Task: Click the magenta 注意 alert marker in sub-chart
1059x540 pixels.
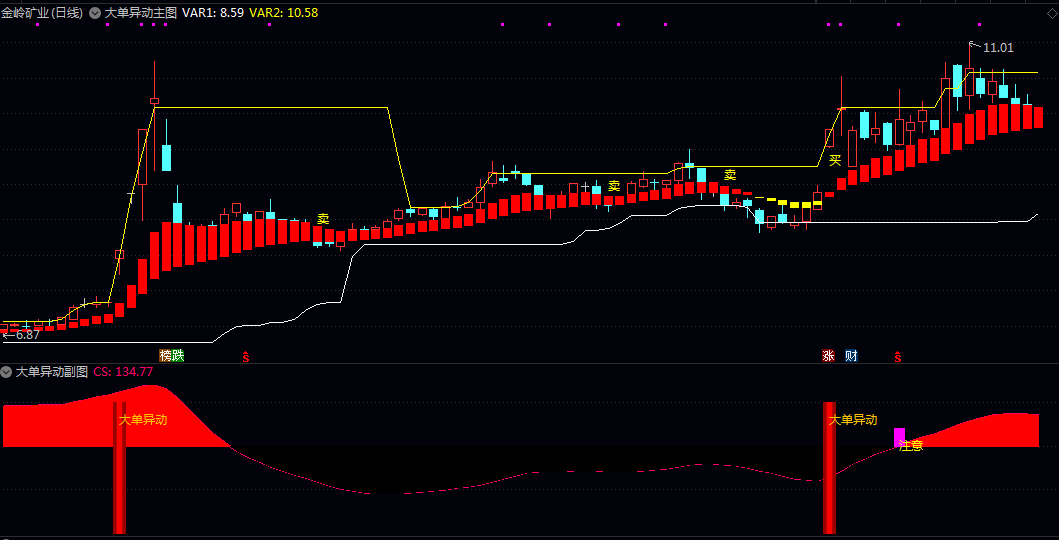Action: [x=900, y=437]
